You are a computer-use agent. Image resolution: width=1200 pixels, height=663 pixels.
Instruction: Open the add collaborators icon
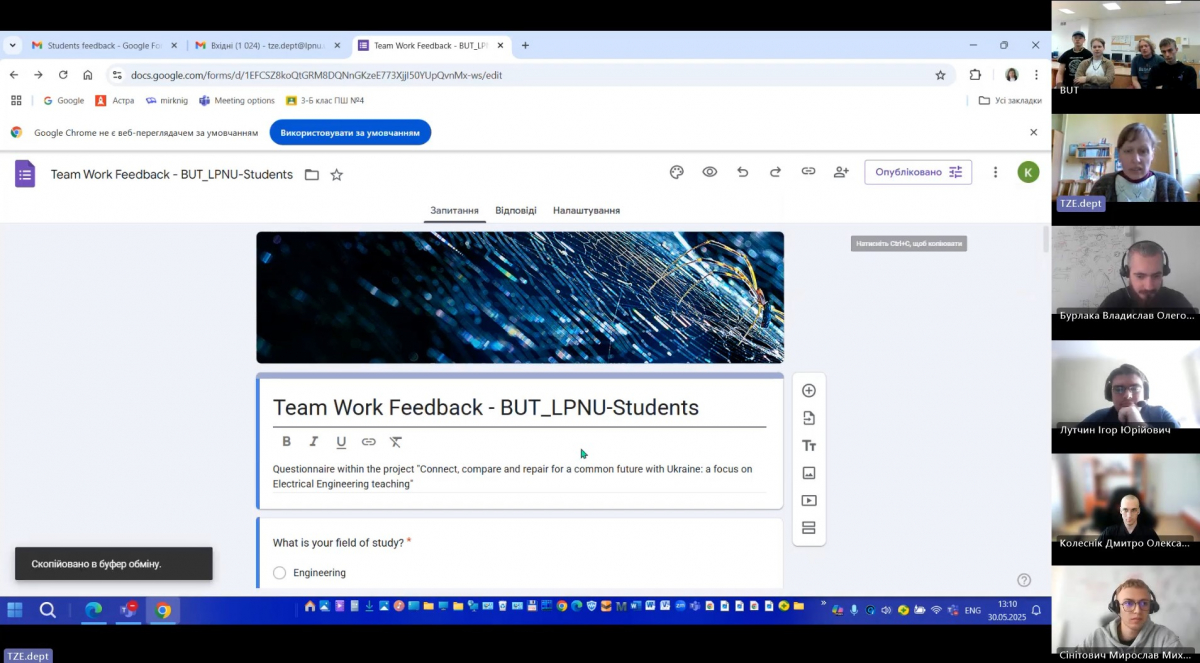coord(841,172)
